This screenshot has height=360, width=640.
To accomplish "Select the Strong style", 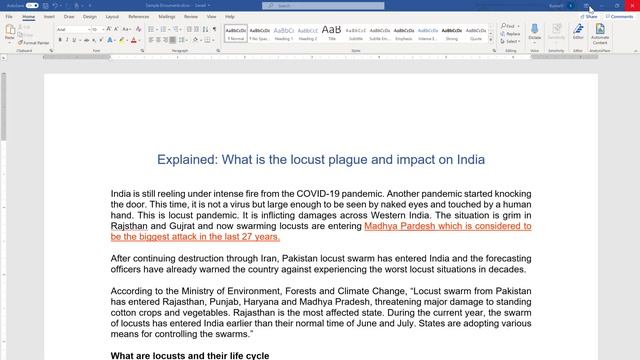I will click(452, 33).
